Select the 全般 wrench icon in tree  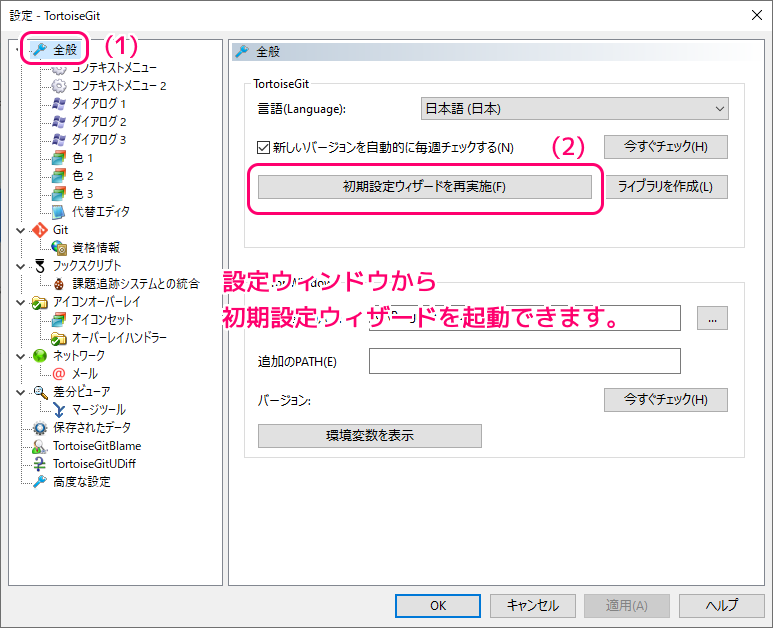40,49
